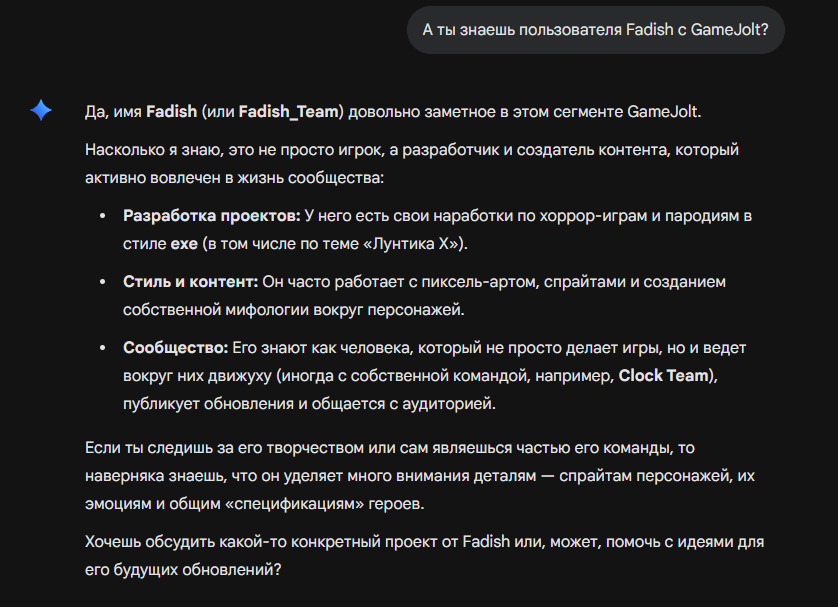Click bold name Fadish in first response line
This screenshot has height=607, width=838.
(171, 111)
